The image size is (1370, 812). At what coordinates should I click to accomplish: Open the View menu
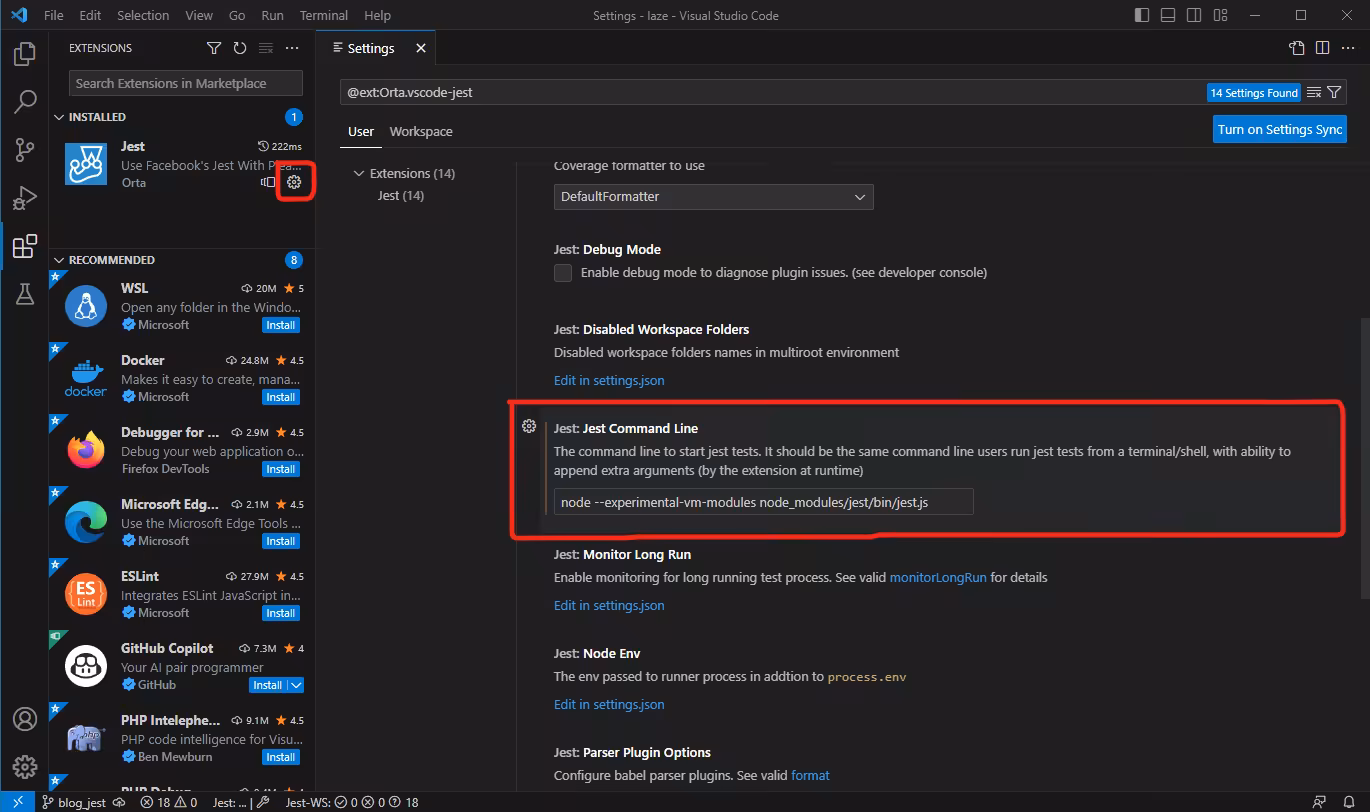coord(199,15)
